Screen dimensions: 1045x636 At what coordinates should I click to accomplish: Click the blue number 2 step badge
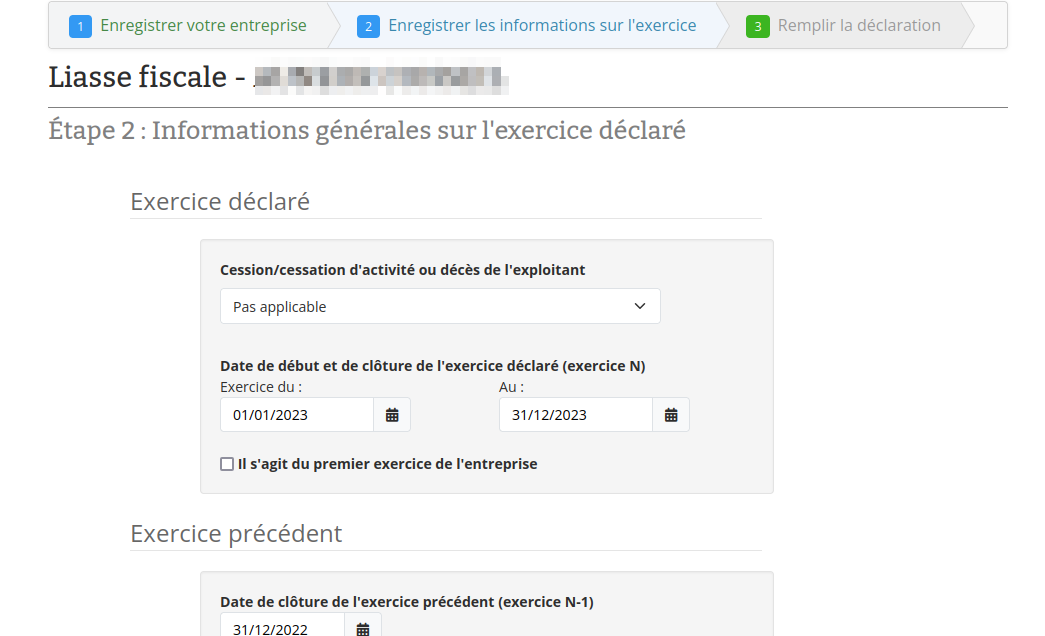368,26
